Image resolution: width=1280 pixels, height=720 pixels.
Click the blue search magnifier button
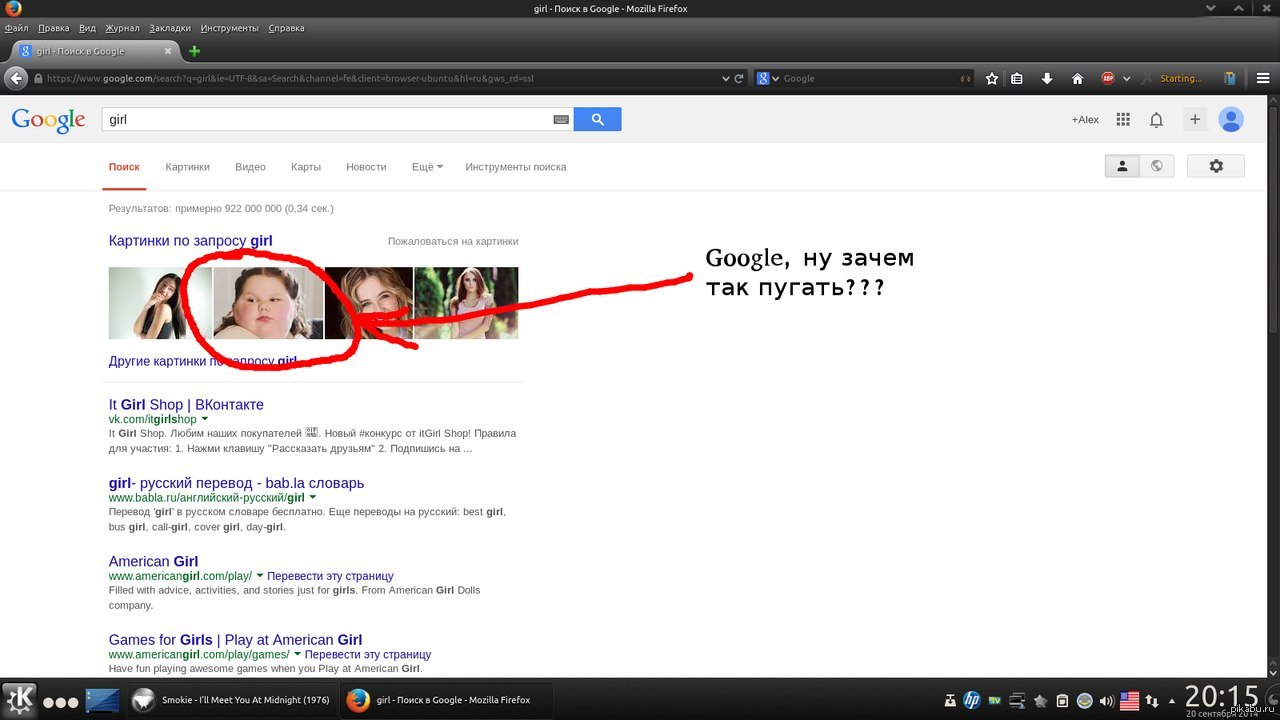[x=597, y=119]
